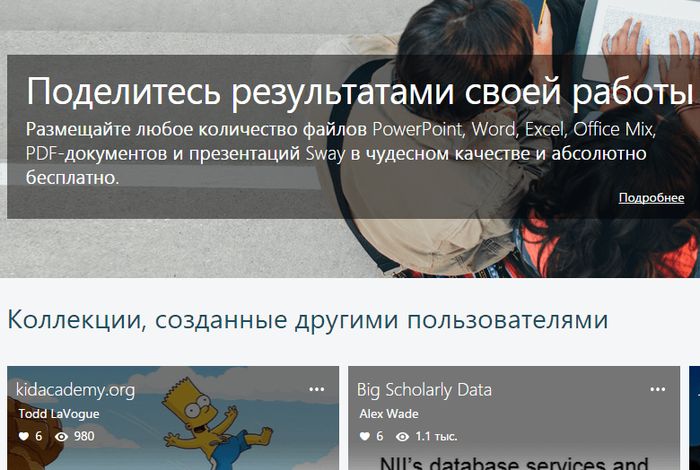Open the Big Scholarly Data collection title

tap(425, 389)
